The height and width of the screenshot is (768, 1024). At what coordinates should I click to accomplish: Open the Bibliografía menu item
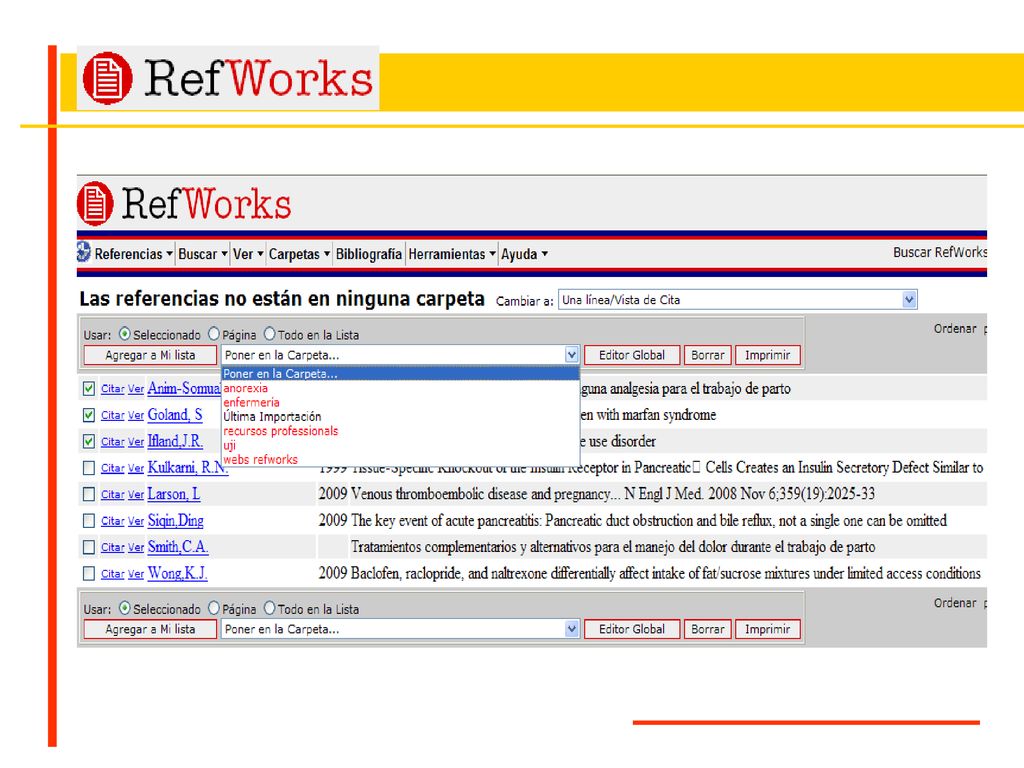pyautogui.click(x=368, y=254)
